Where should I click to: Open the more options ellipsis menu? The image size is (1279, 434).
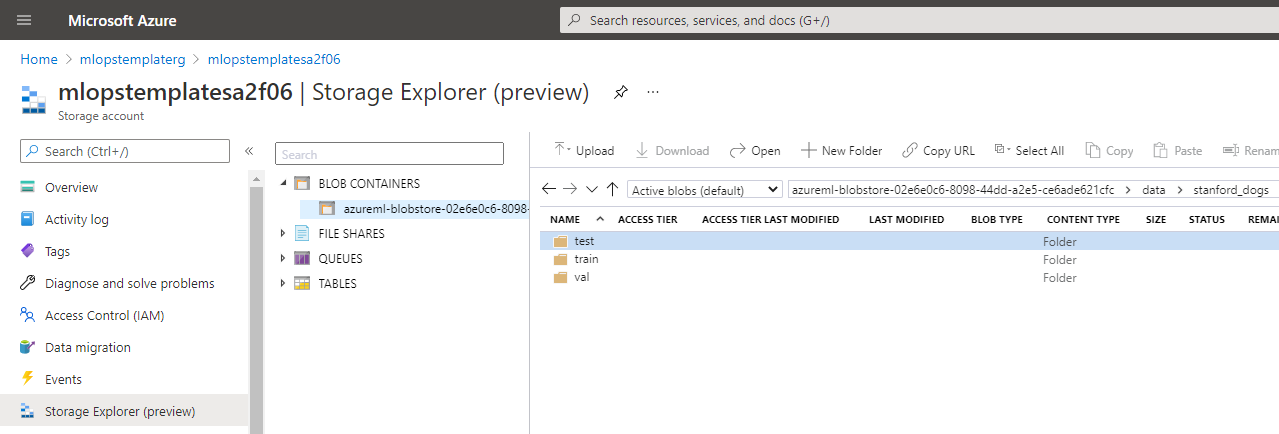point(653,92)
